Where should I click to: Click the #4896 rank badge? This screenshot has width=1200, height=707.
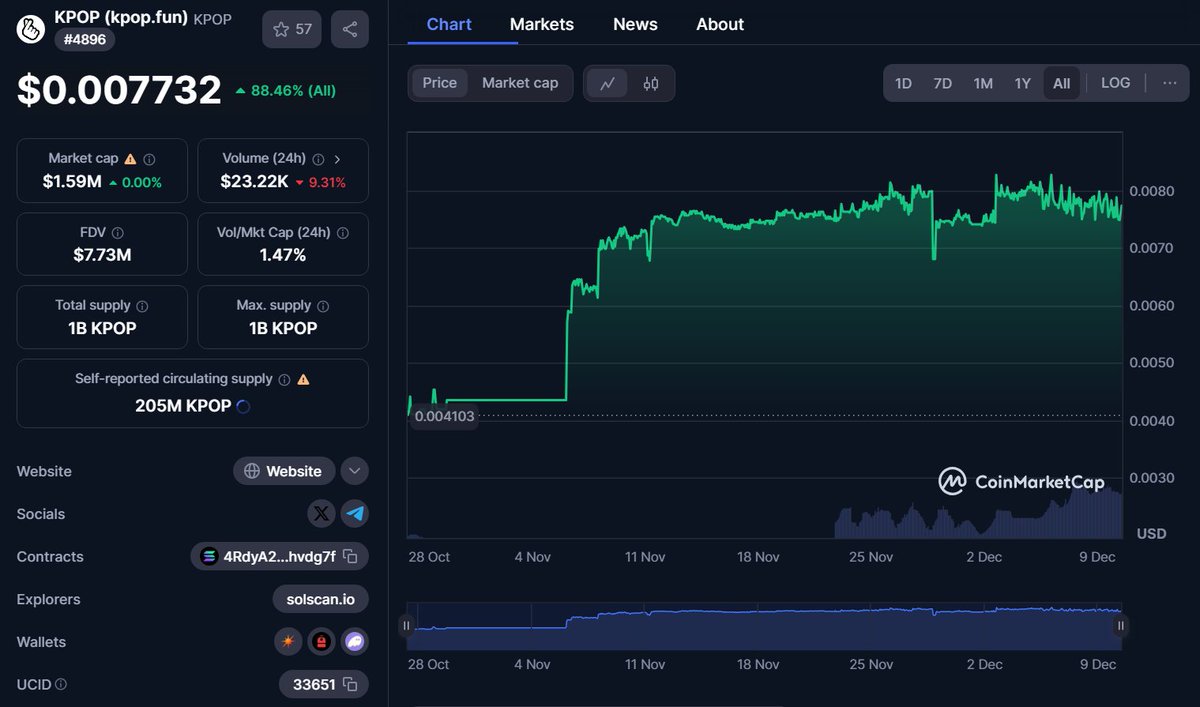[x=85, y=39]
